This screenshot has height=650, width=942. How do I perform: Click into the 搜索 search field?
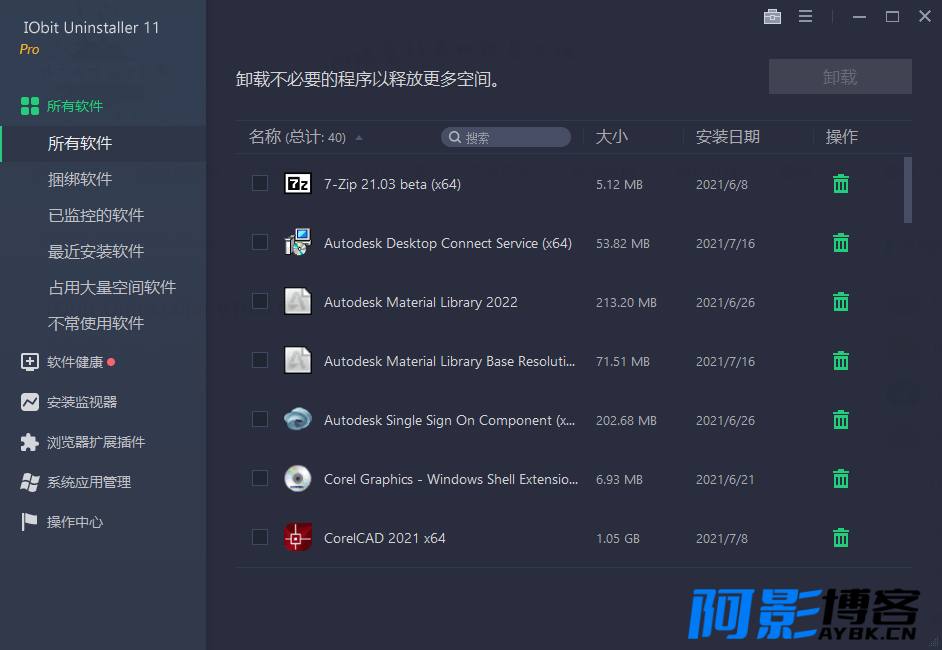(x=506, y=137)
